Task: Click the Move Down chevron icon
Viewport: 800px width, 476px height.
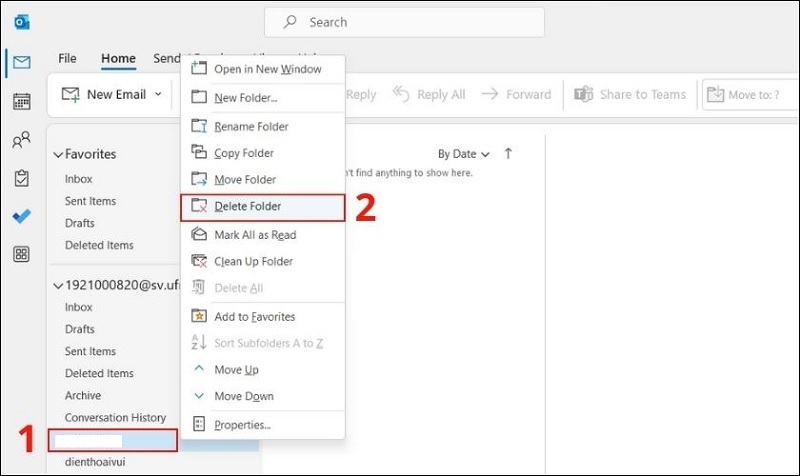Action: pos(199,395)
